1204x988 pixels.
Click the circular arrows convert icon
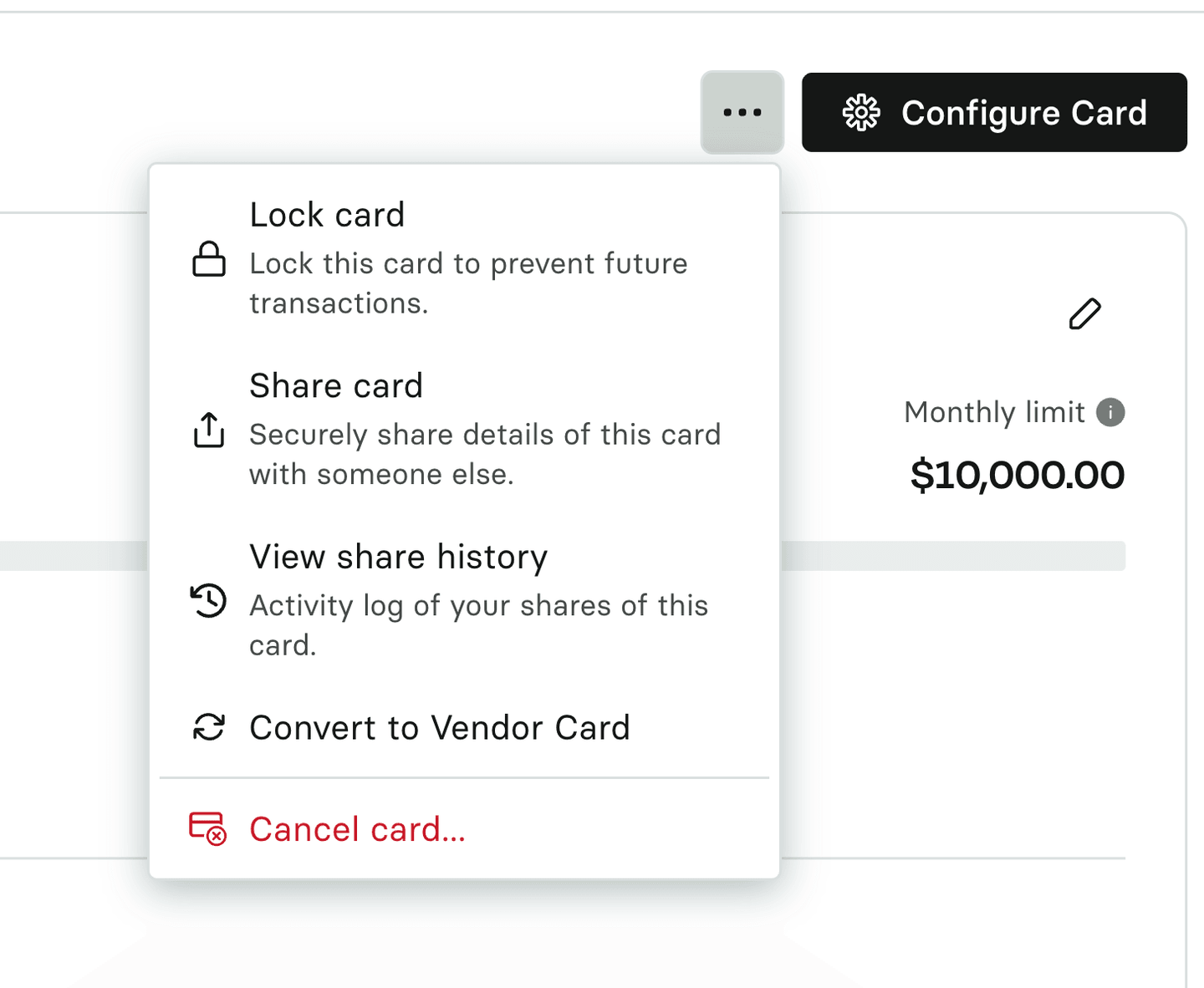[x=209, y=727]
